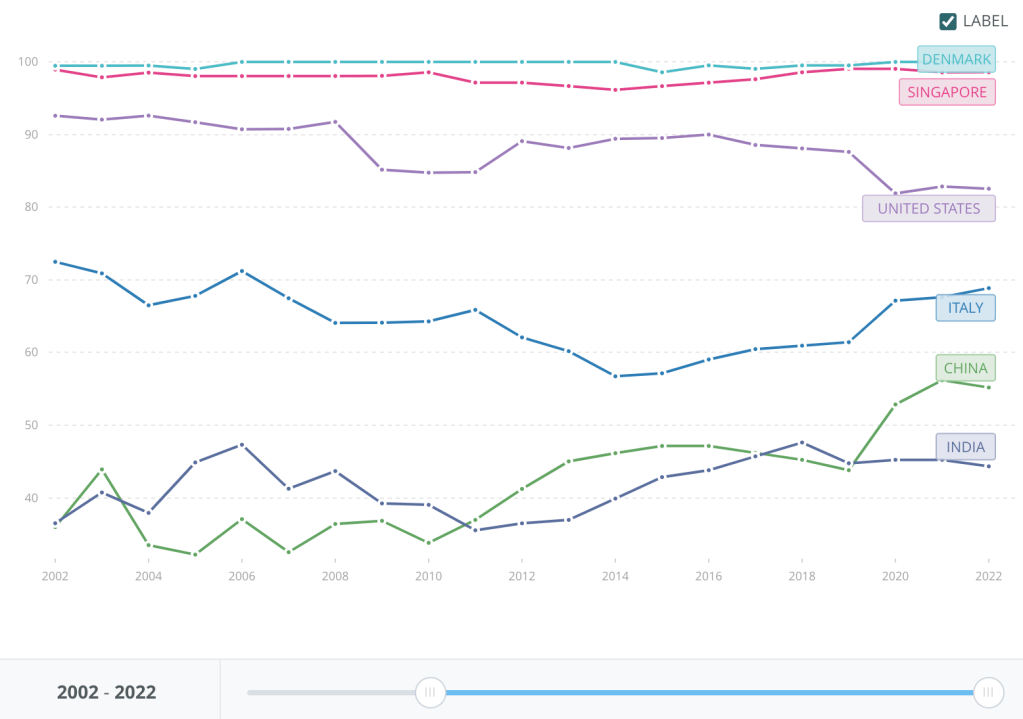Click the INDIA label tag
Image resolution: width=1023 pixels, height=719 pixels.
(x=965, y=447)
